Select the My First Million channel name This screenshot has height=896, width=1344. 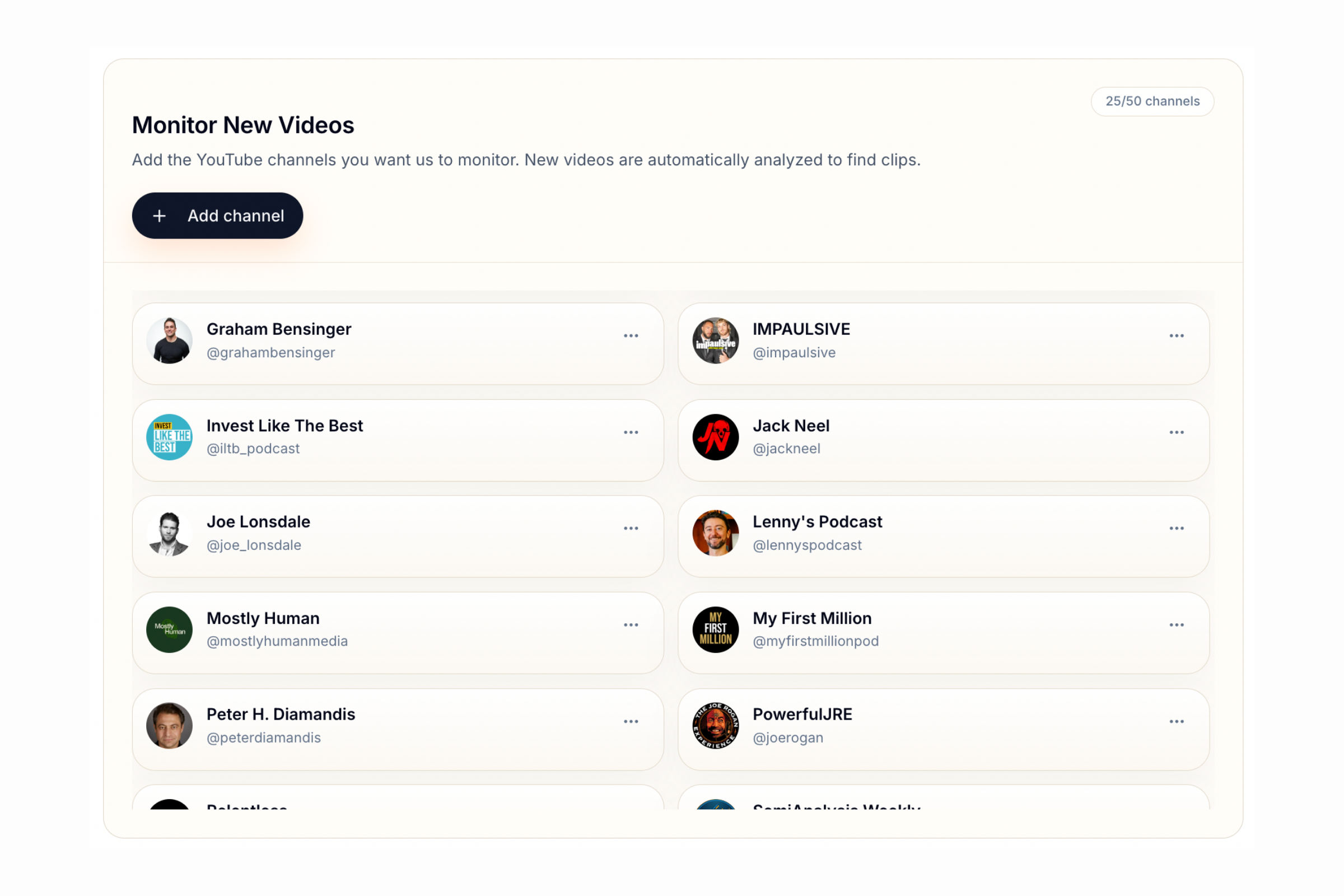[812, 618]
